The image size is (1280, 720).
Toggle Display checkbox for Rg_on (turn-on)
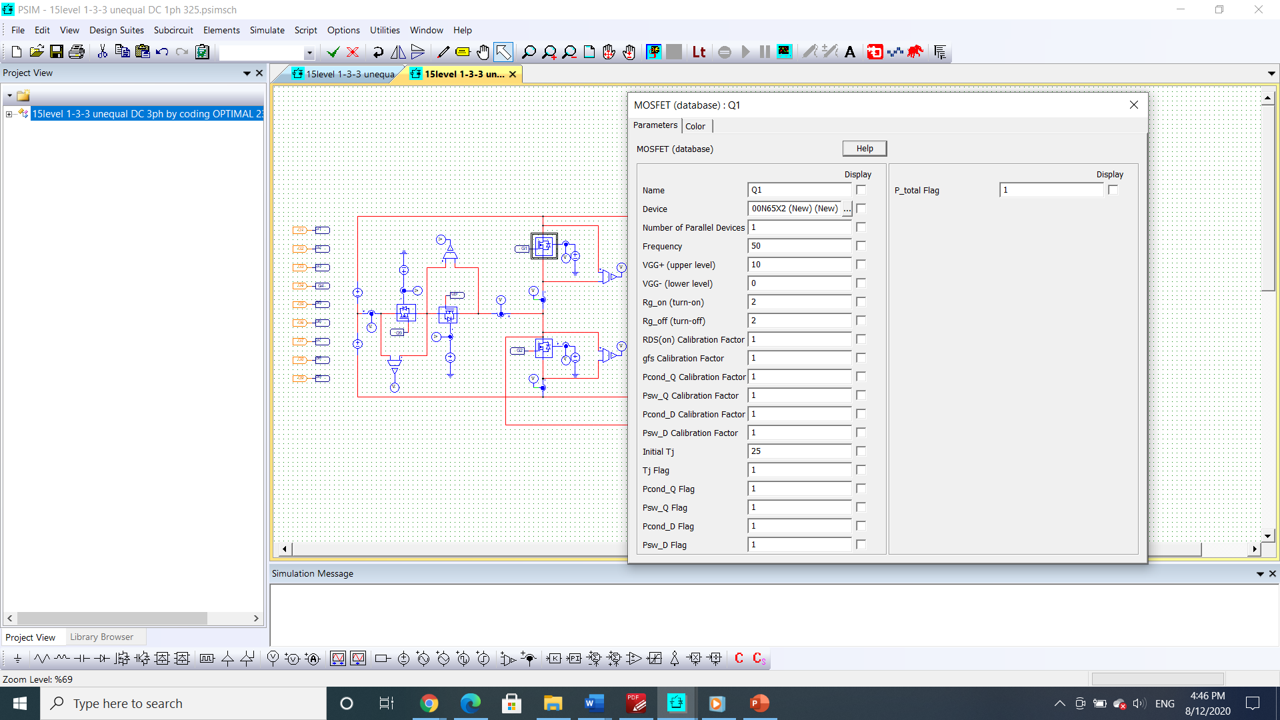[x=860, y=302]
